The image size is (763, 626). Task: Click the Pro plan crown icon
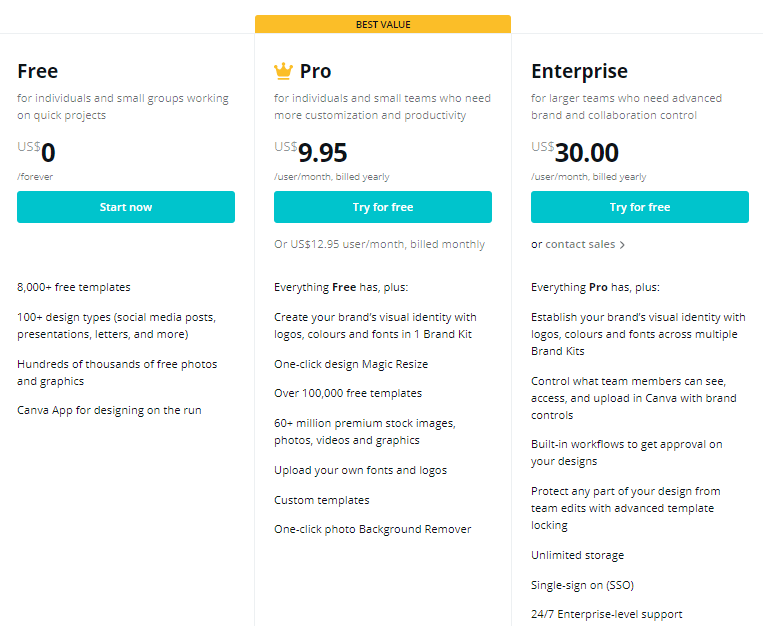(283, 71)
